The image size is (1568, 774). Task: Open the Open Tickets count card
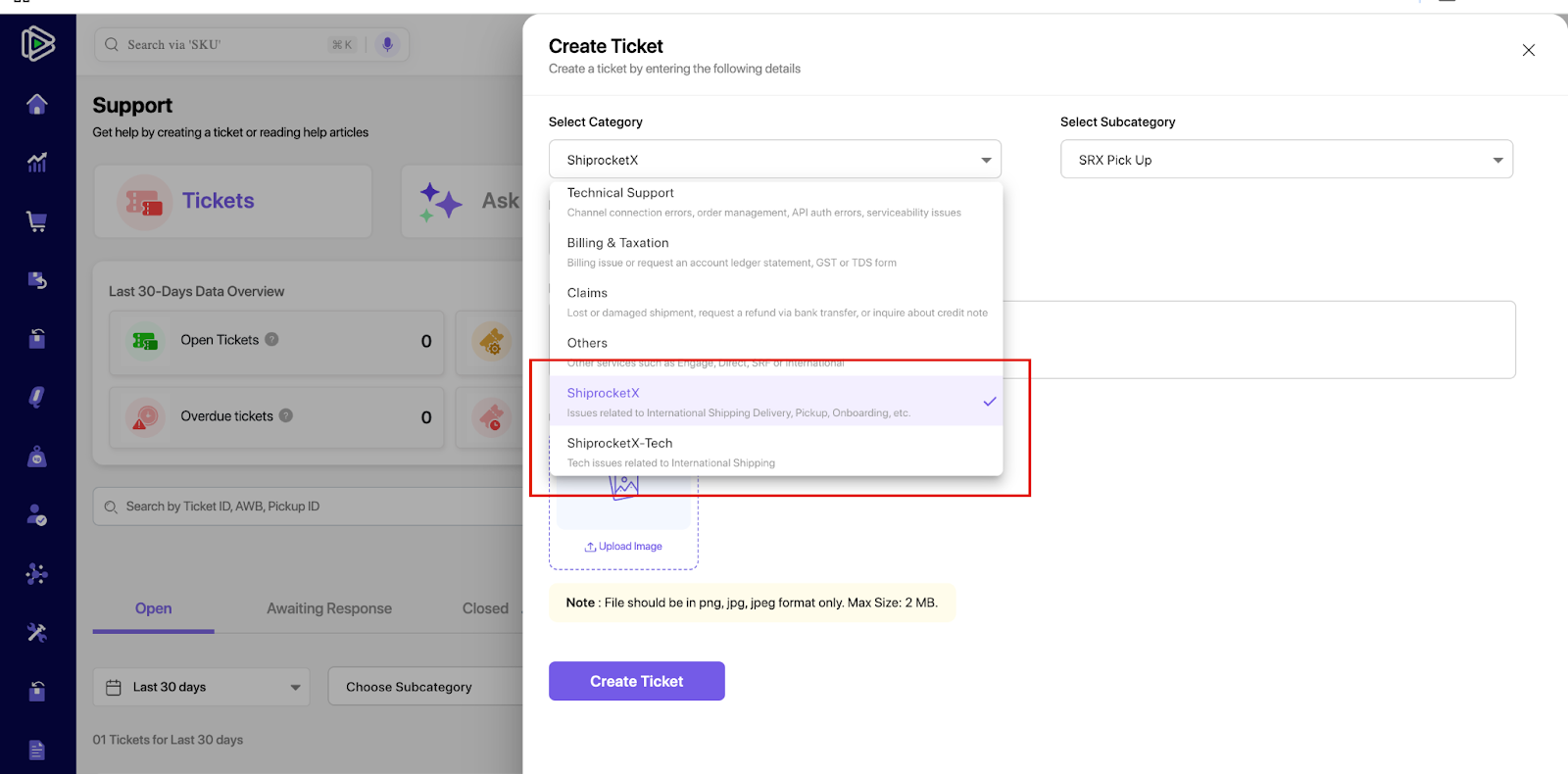coord(276,343)
